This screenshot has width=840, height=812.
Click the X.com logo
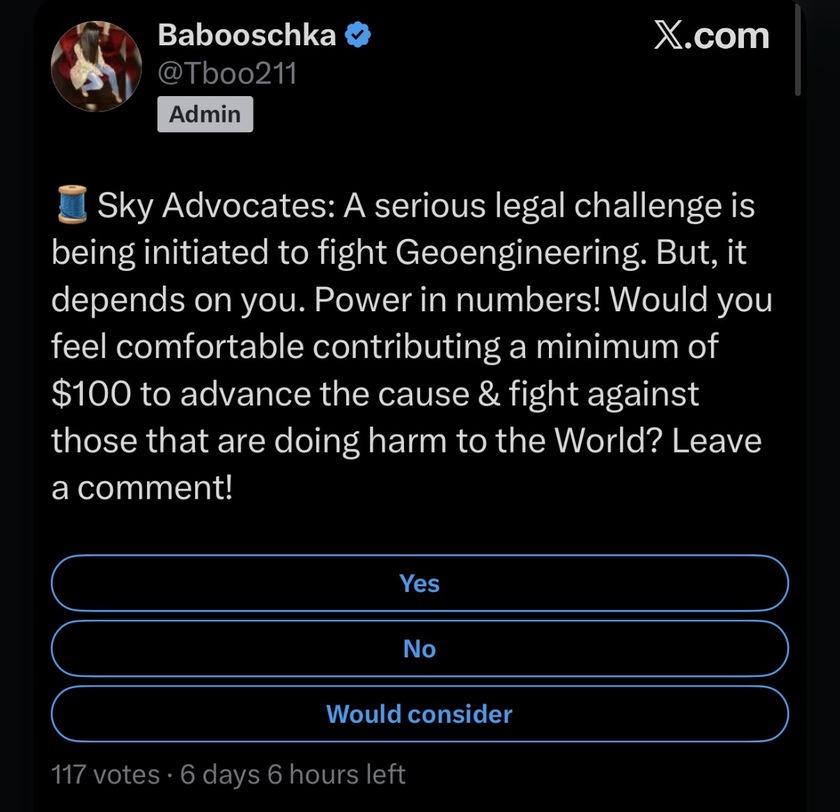pos(711,36)
